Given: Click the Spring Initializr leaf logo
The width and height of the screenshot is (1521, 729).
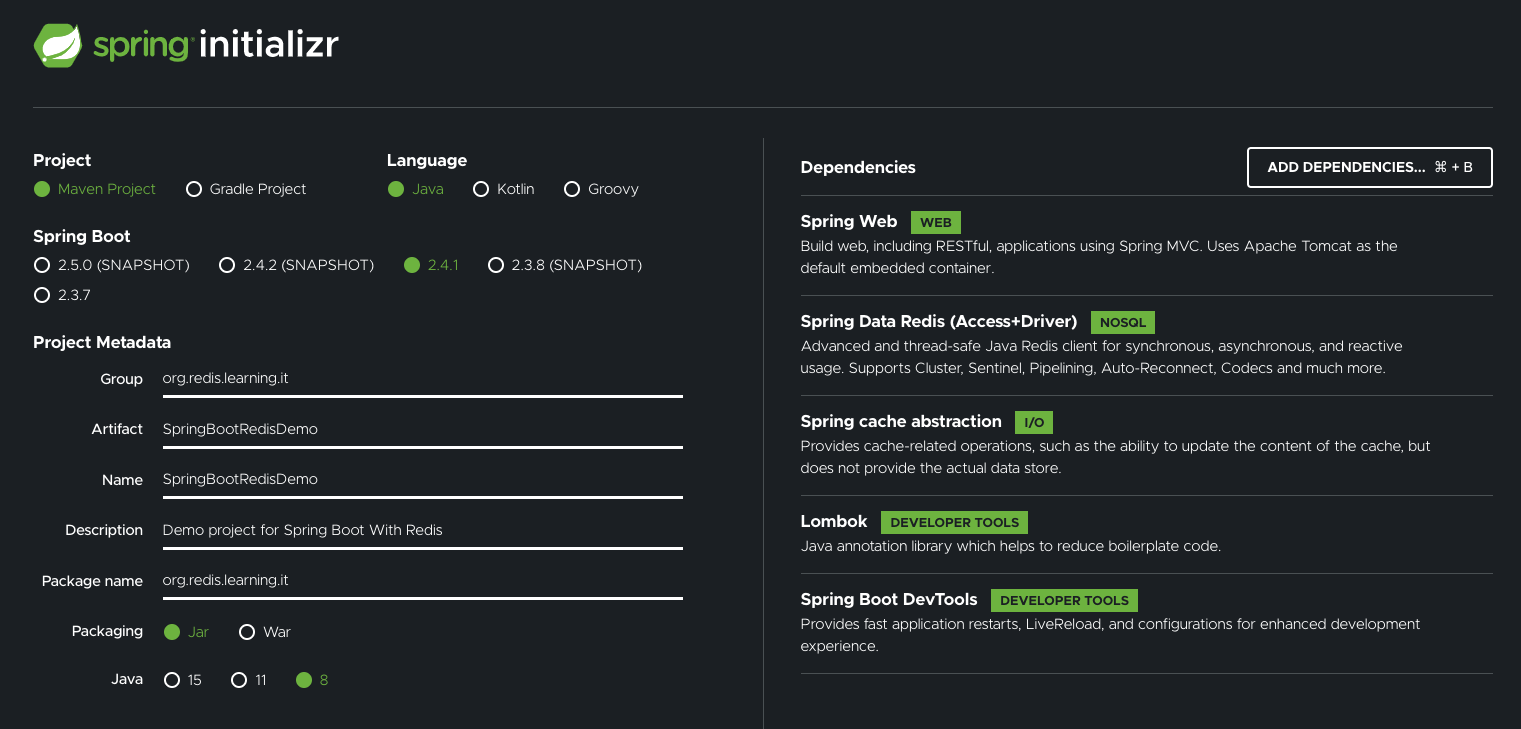Looking at the screenshot, I should click(58, 45).
